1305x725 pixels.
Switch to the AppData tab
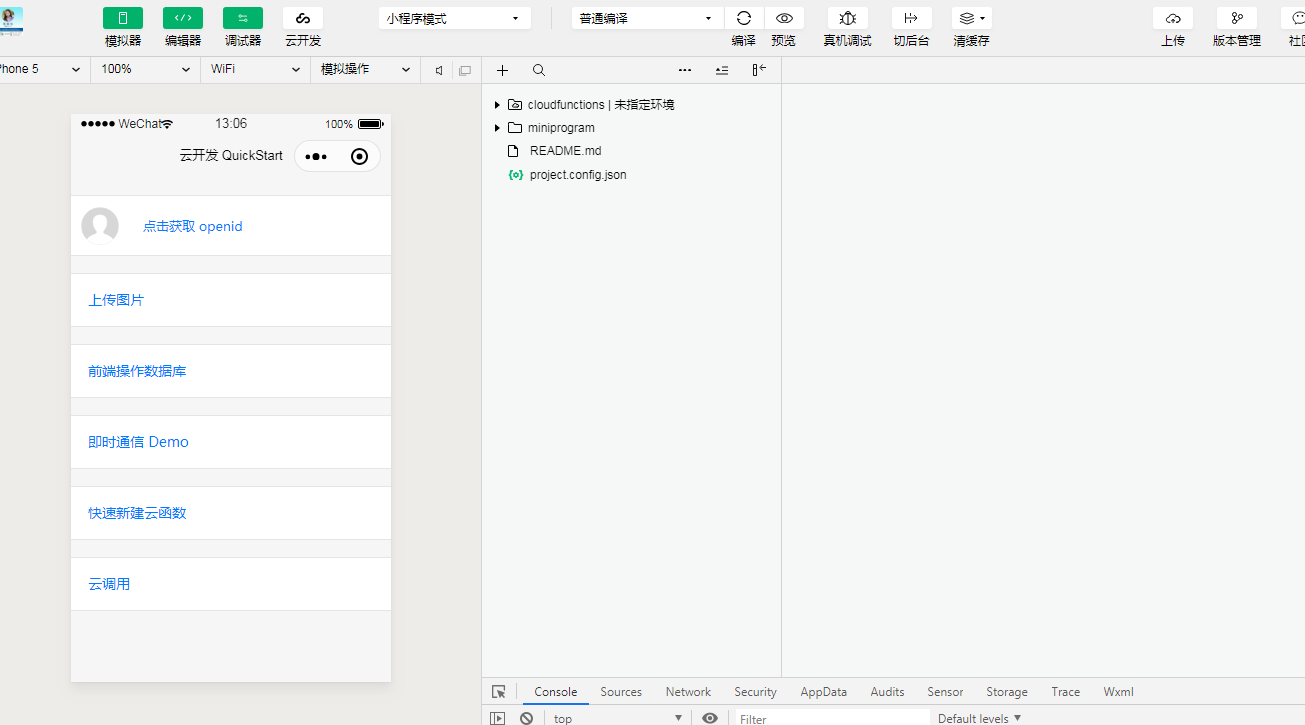click(823, 692)
